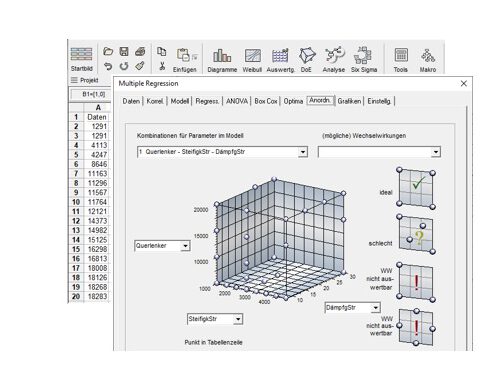The image size is (482, 368).
Task: Click the Diagramme chart icon
Action: click(x=222, y=56)
